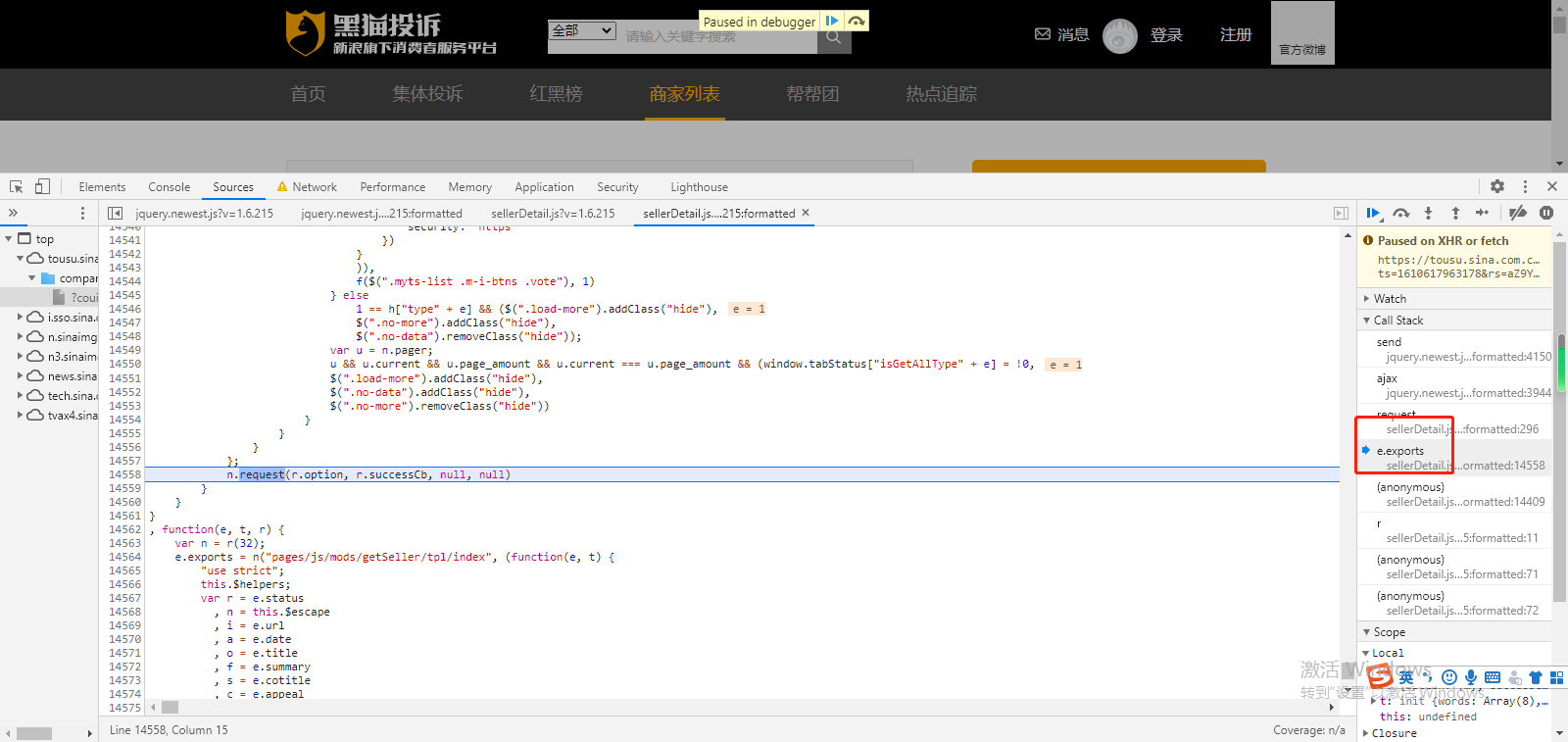This screenshot has width=1568, height=742.
Task: Select the ?coui file in navigator
Action: point(75,298)
